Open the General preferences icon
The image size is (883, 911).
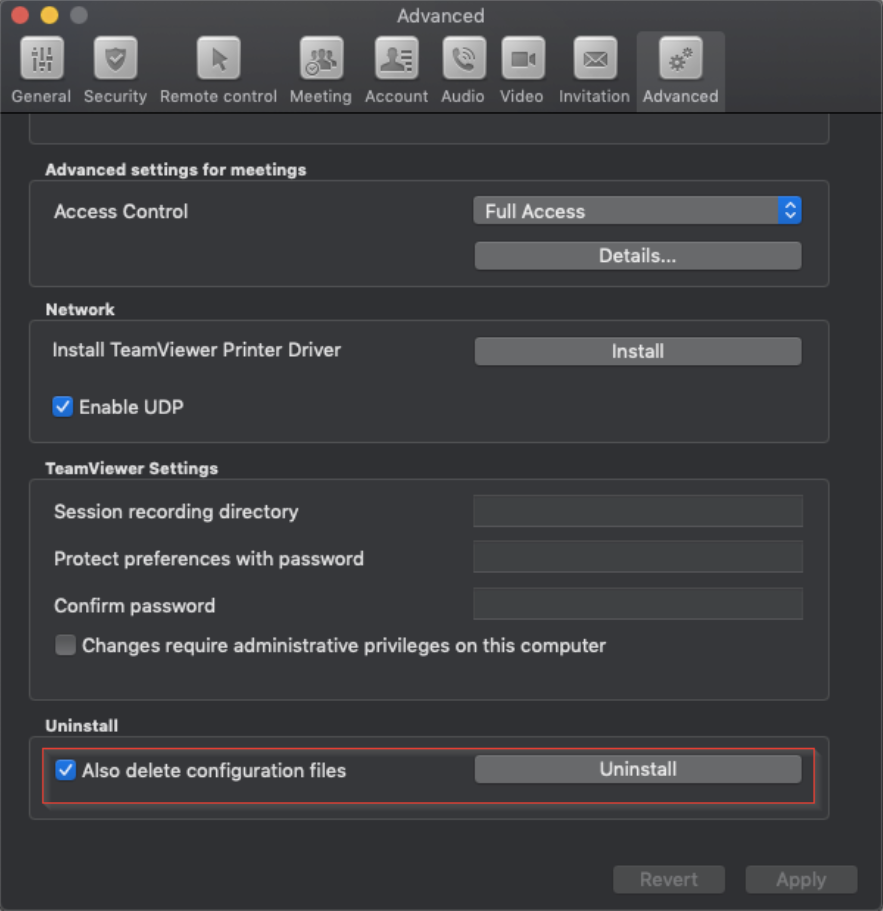(41, 59)
